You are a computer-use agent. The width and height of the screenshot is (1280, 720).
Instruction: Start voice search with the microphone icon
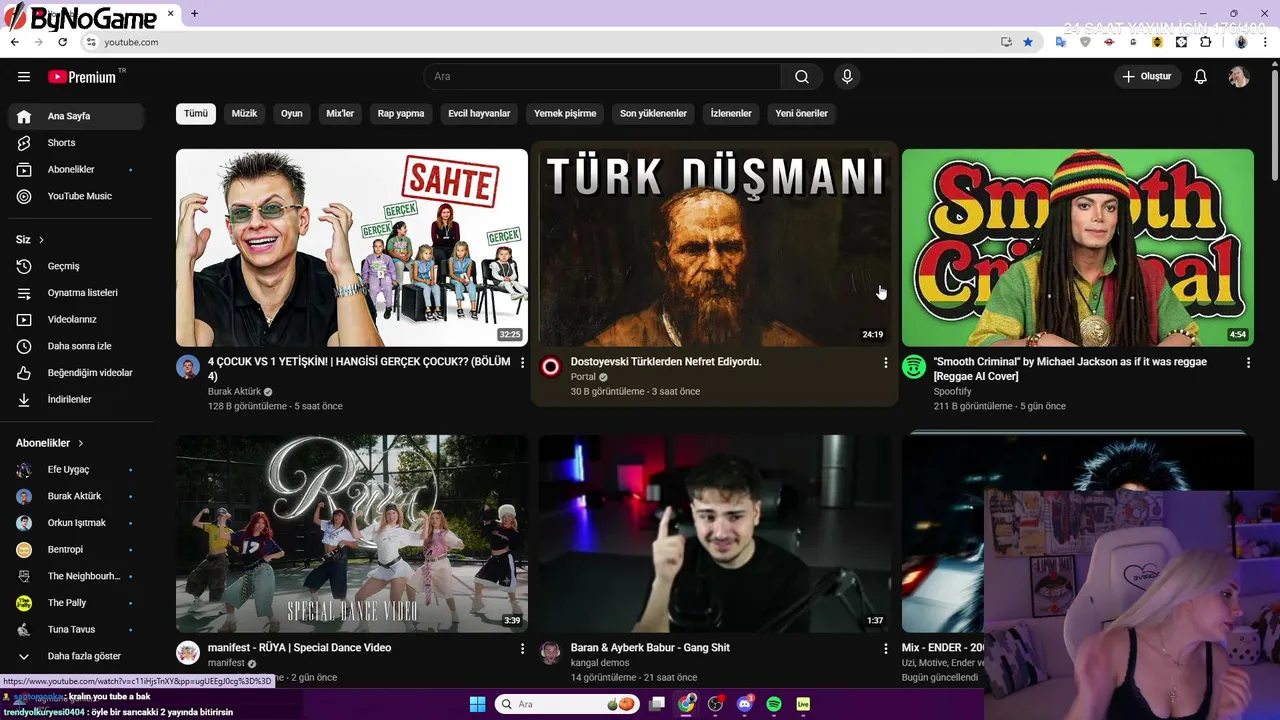847,77
